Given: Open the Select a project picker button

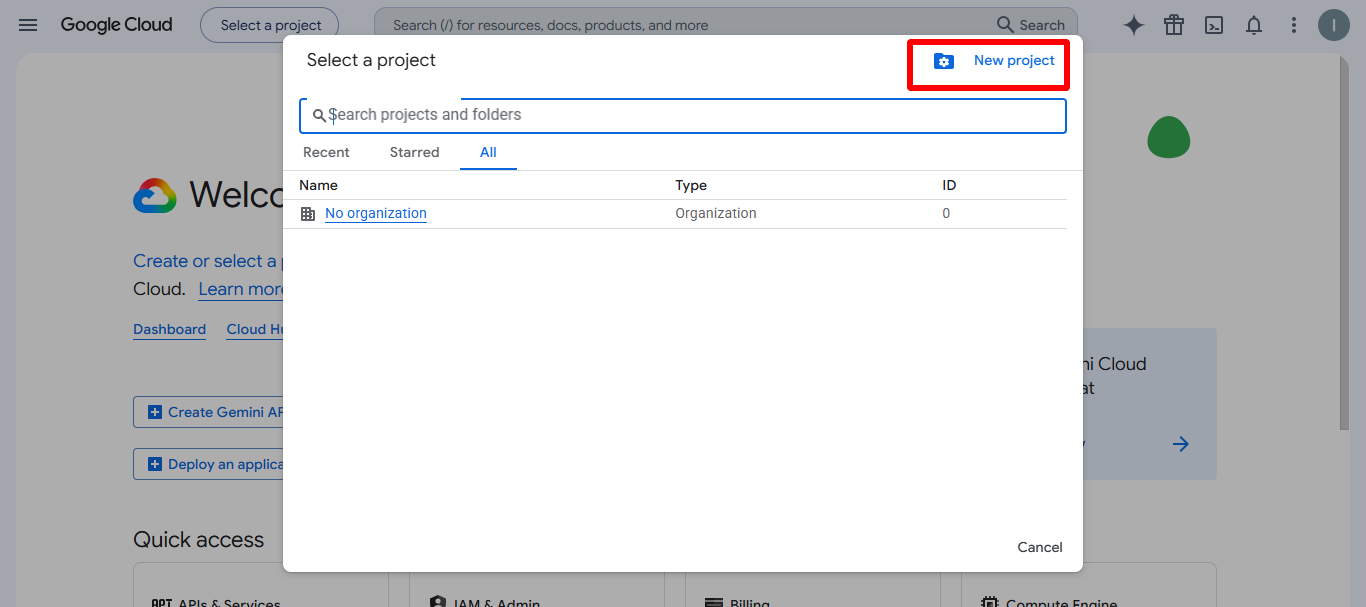Looking at the screenshot, I should (x=269, y=25).
